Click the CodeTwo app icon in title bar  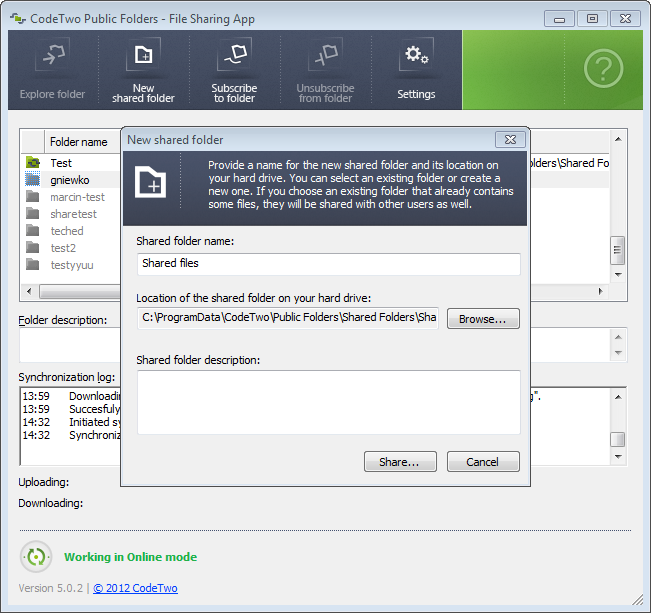tap(18, 19)
